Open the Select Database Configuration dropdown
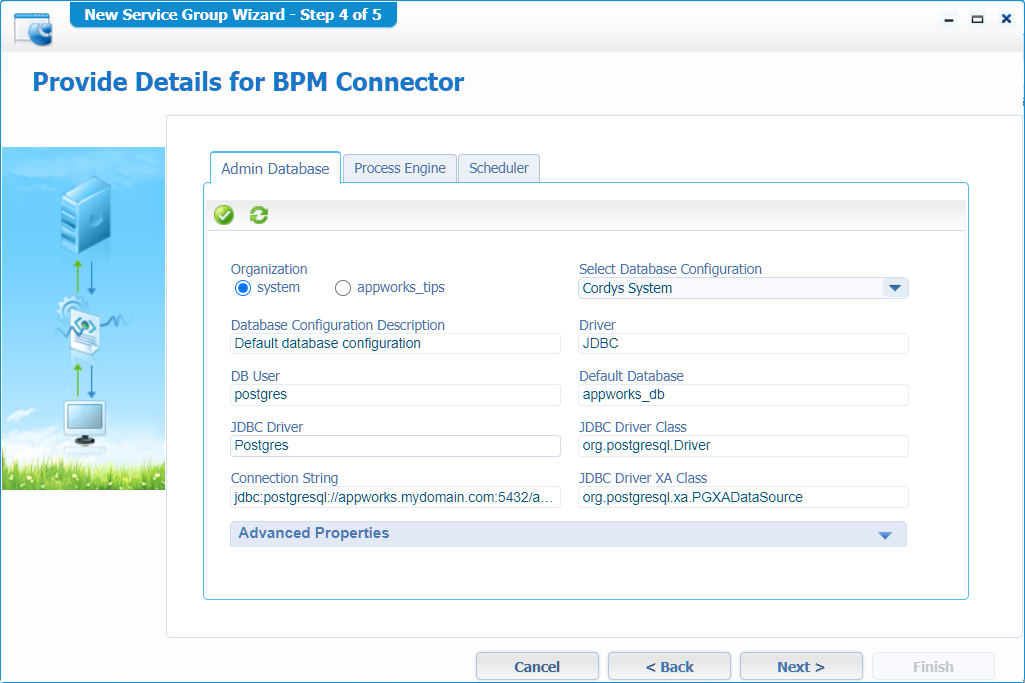Viewport: 1025px width, 683px height. 742,287
